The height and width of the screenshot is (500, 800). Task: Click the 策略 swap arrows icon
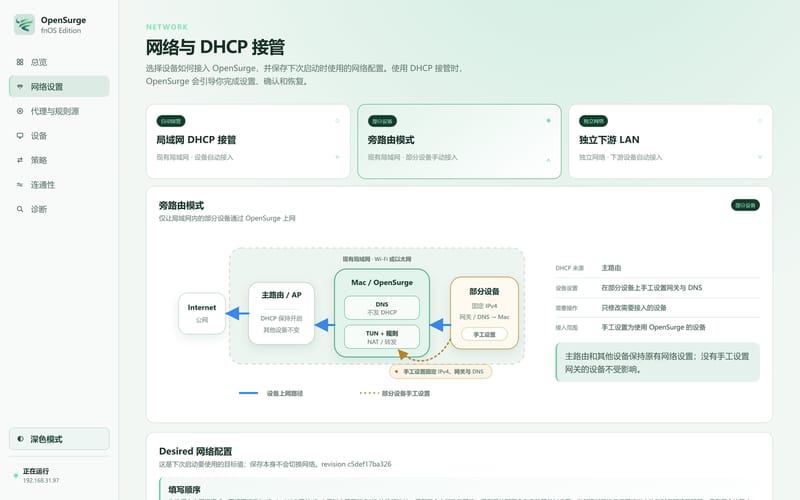pos(20,160)
